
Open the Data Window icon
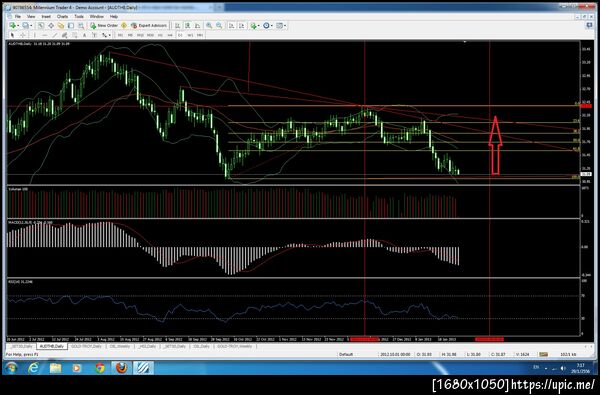(x=51, y=26)
